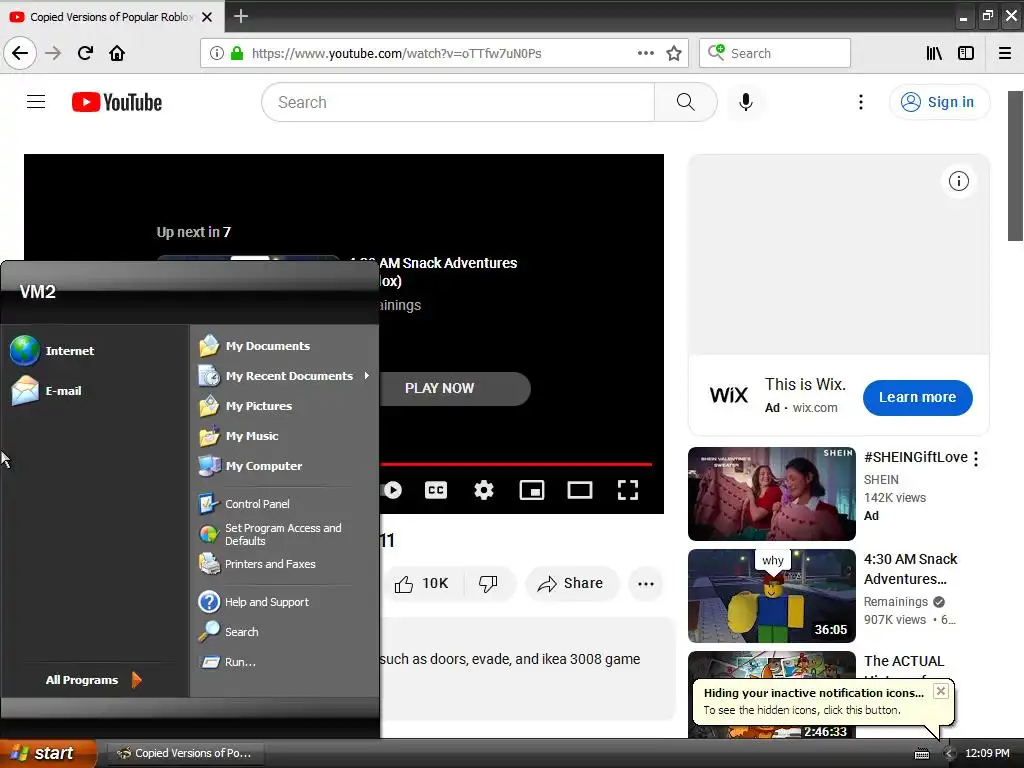Dislike the video

[x=488, y=584]
